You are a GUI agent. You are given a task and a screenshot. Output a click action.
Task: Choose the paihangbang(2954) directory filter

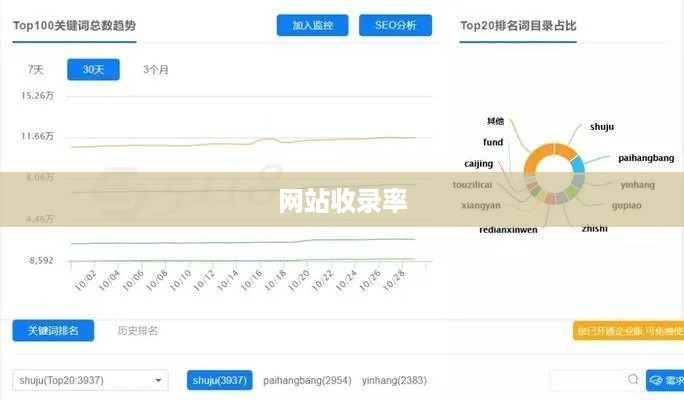click(307, 380)
